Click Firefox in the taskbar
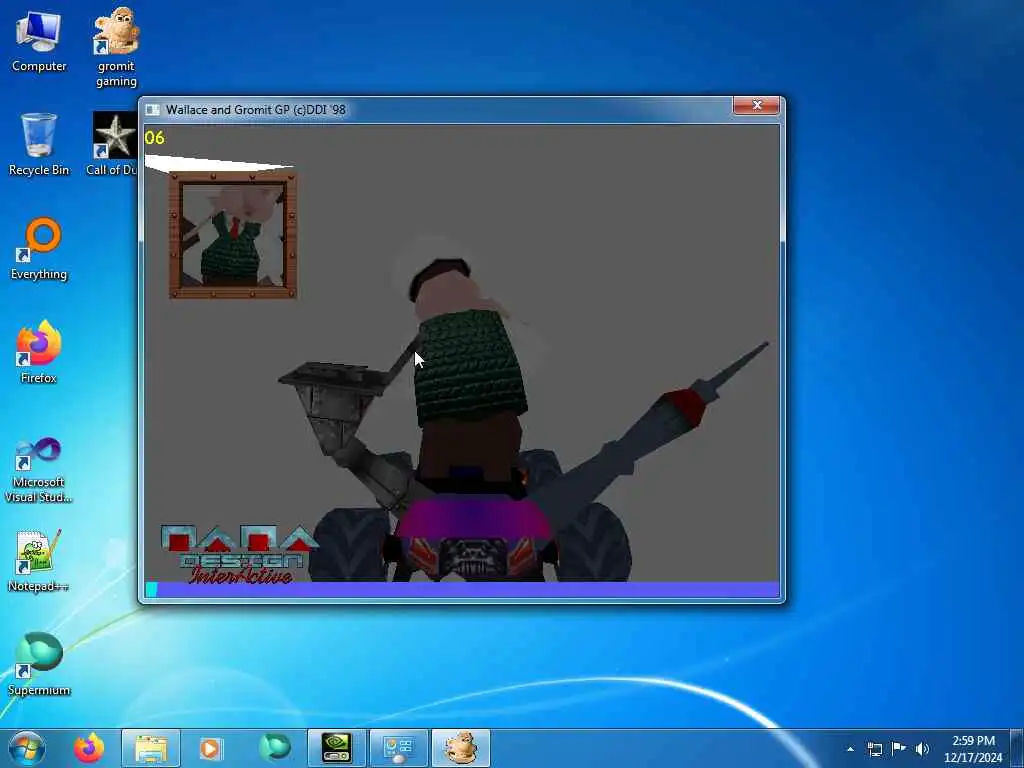 coord(89,748)
